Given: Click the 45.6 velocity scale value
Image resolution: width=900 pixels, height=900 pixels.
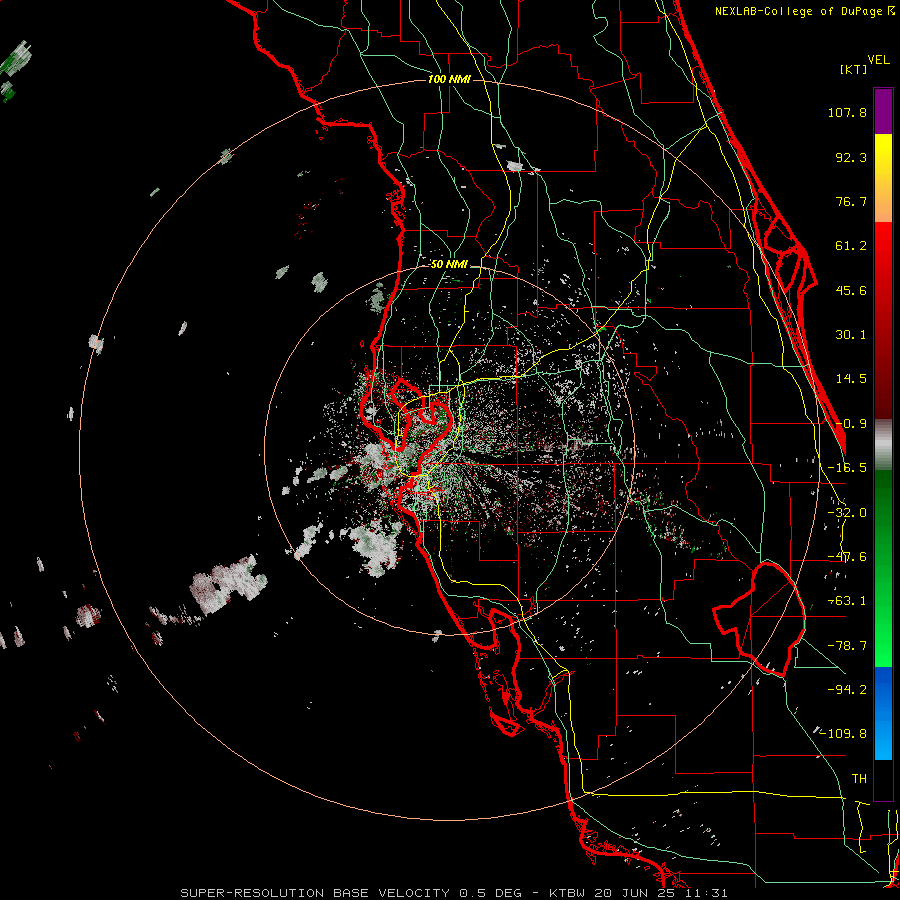Looking at the screenshot, I should tap(851, 290).
